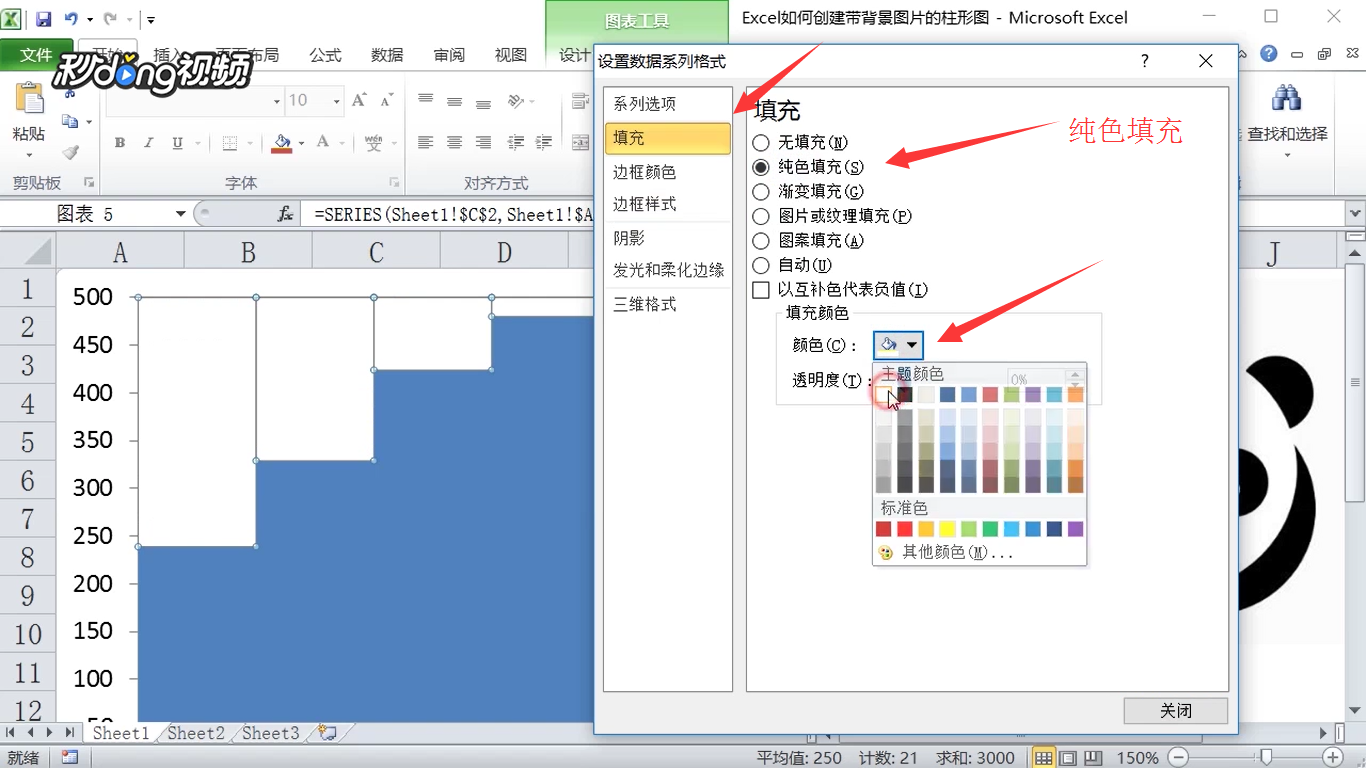Click the Excel Help question mark icon
Viewport: 1366px width, 768px height.
[x=1269, y=54]
